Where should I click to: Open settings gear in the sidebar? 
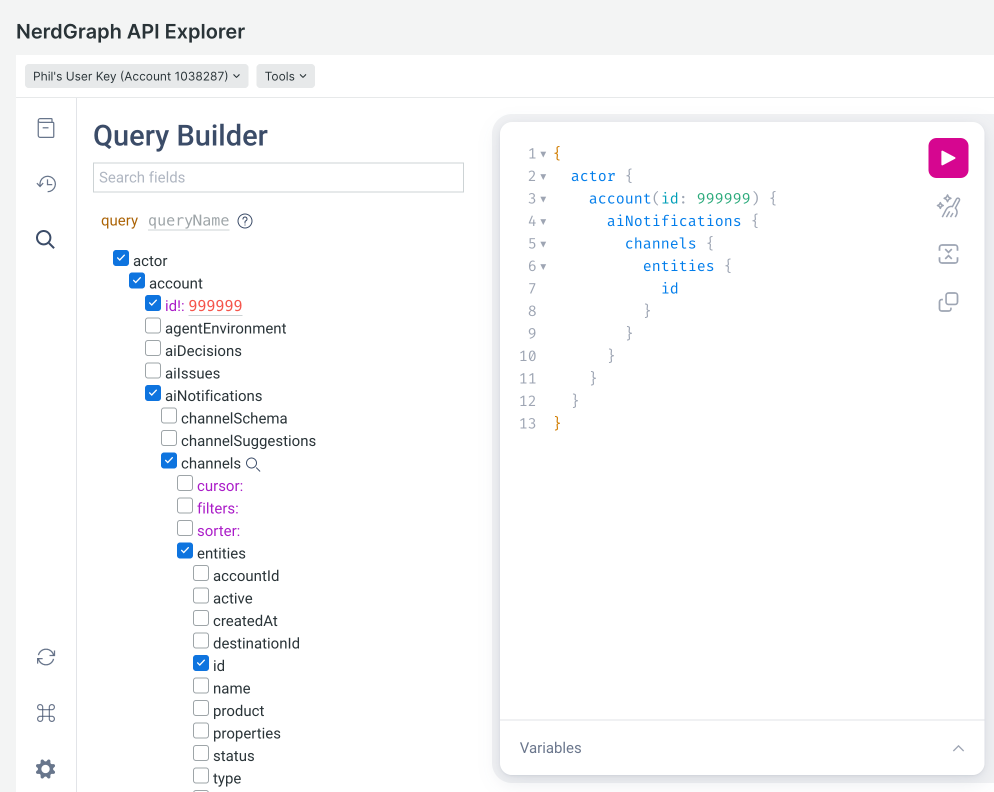(x=46, y=769)
